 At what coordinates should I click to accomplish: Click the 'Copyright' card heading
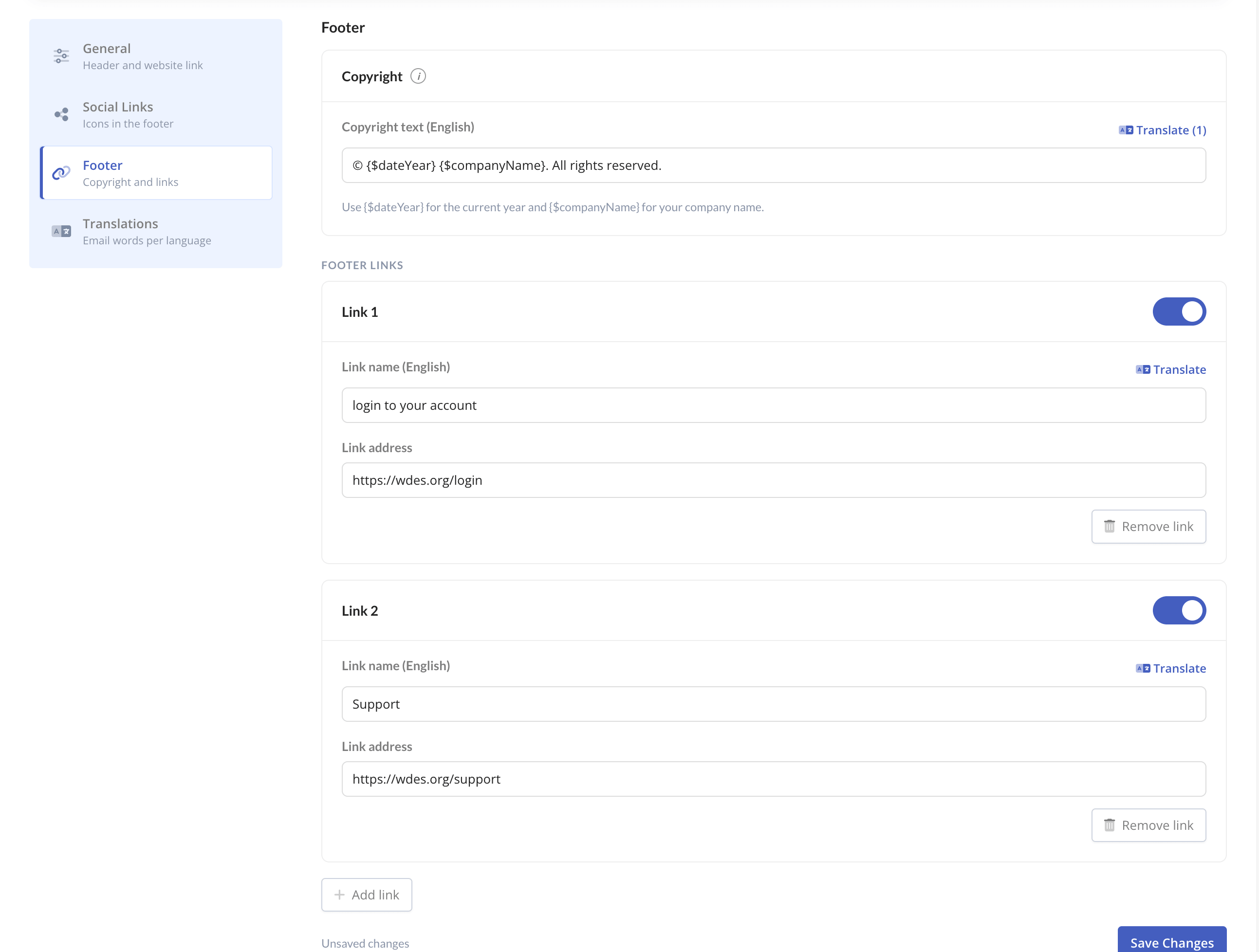(x=371, y=76)
